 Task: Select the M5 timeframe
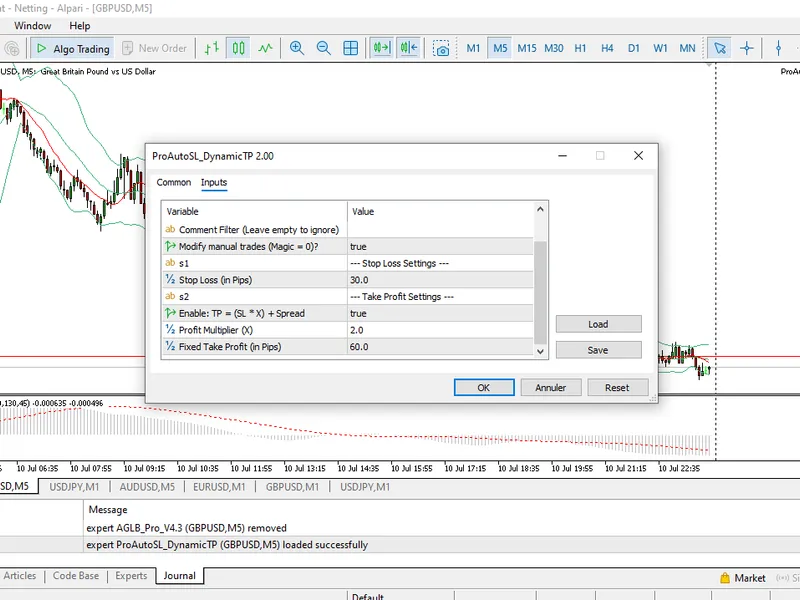500,48
